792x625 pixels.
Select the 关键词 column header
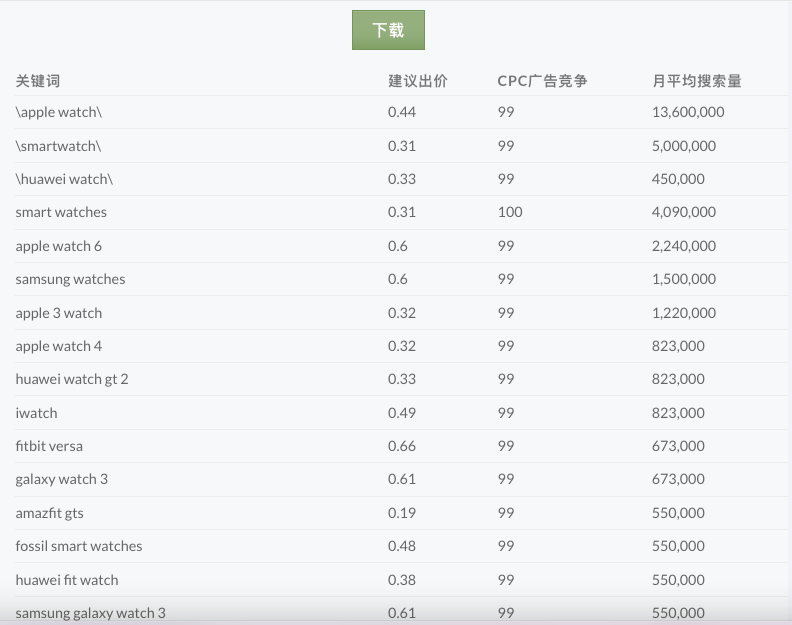click(x=38, y=81)
